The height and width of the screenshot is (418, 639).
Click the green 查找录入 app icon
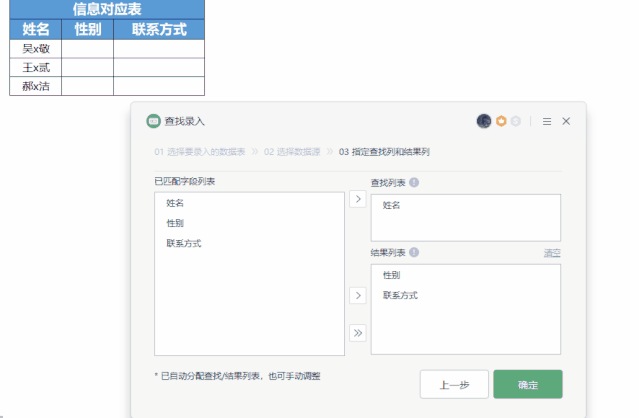click(x=153, y=121)
